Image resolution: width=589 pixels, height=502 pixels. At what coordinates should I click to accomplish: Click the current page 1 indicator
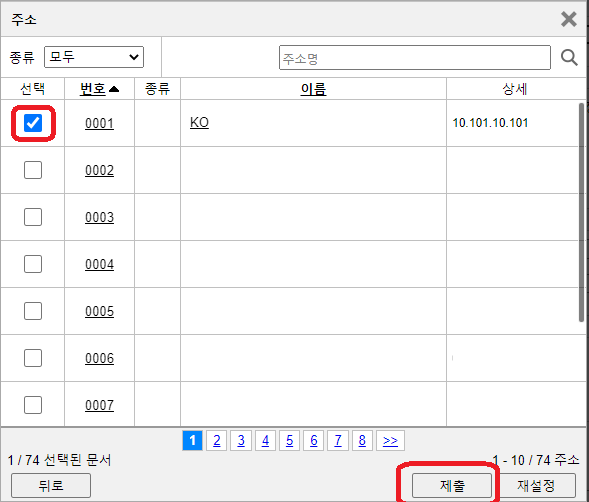[x=192, y=440]
